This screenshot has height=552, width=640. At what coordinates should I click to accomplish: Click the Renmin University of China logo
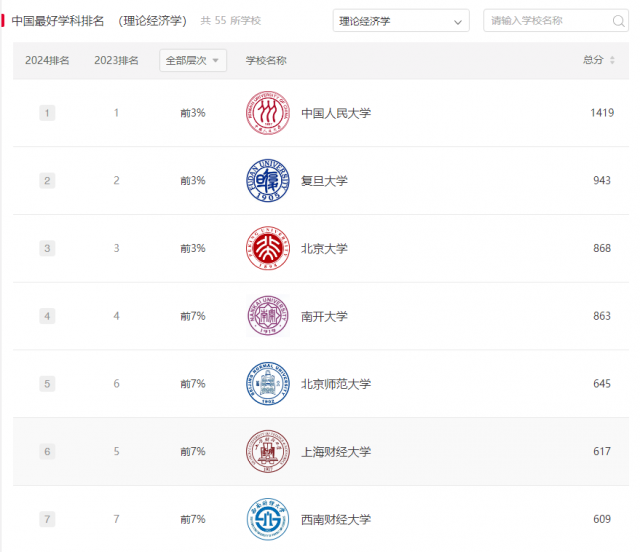click(267, 113)
